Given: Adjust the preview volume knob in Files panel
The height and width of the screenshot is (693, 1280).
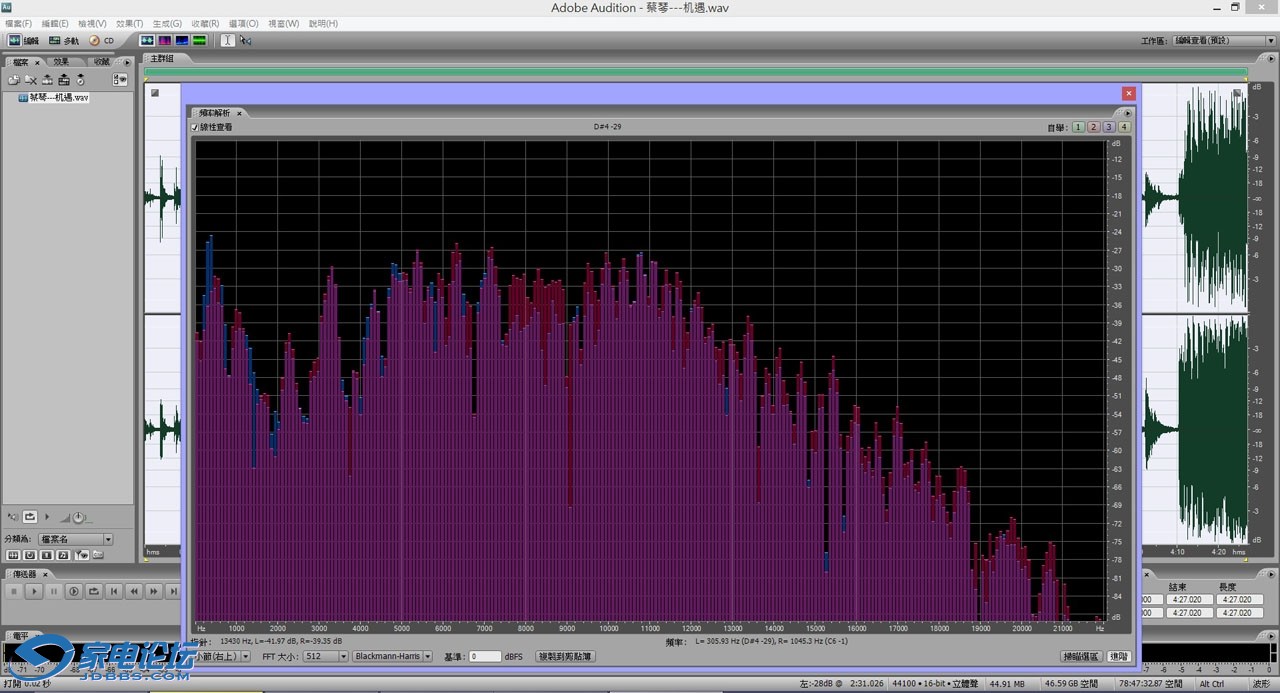Looking at the screenshot, I should 78,517.
